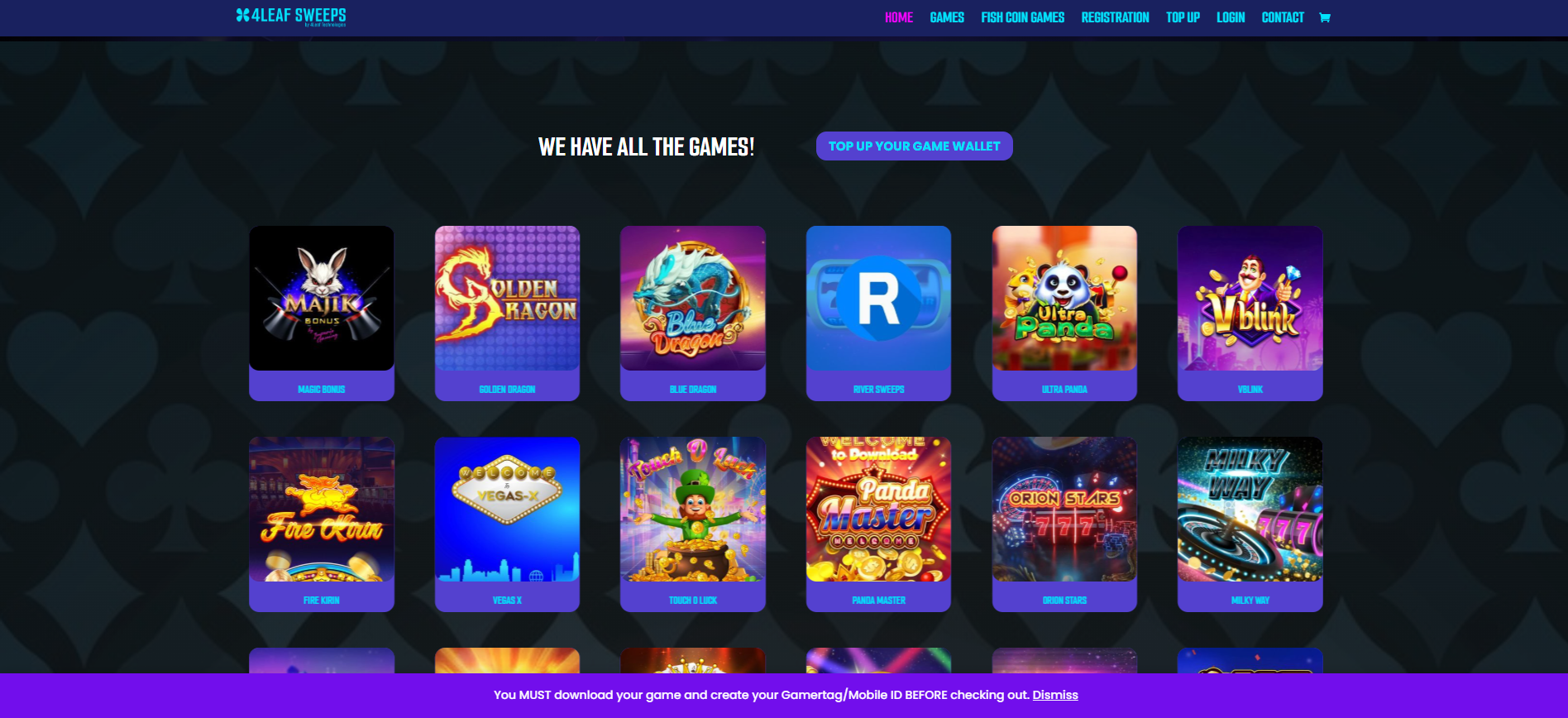Open the Touch O Luck game image

click(693, 510)
